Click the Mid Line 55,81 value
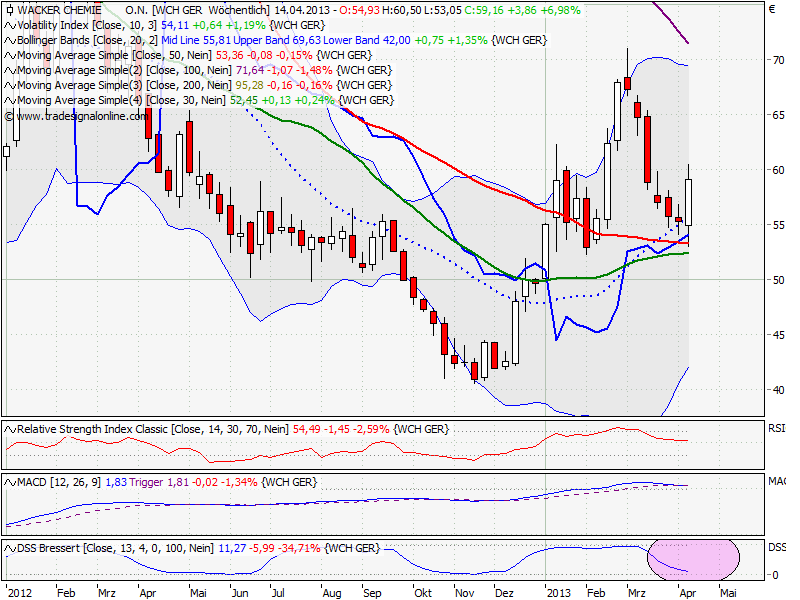Screen dimensions: 800x600 pyautogui.click(x=195, y=40)
